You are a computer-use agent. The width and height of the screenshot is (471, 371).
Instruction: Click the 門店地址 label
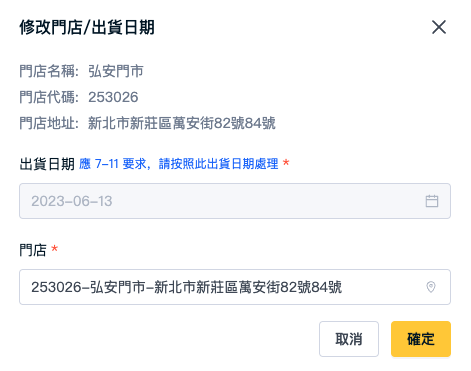49,123
